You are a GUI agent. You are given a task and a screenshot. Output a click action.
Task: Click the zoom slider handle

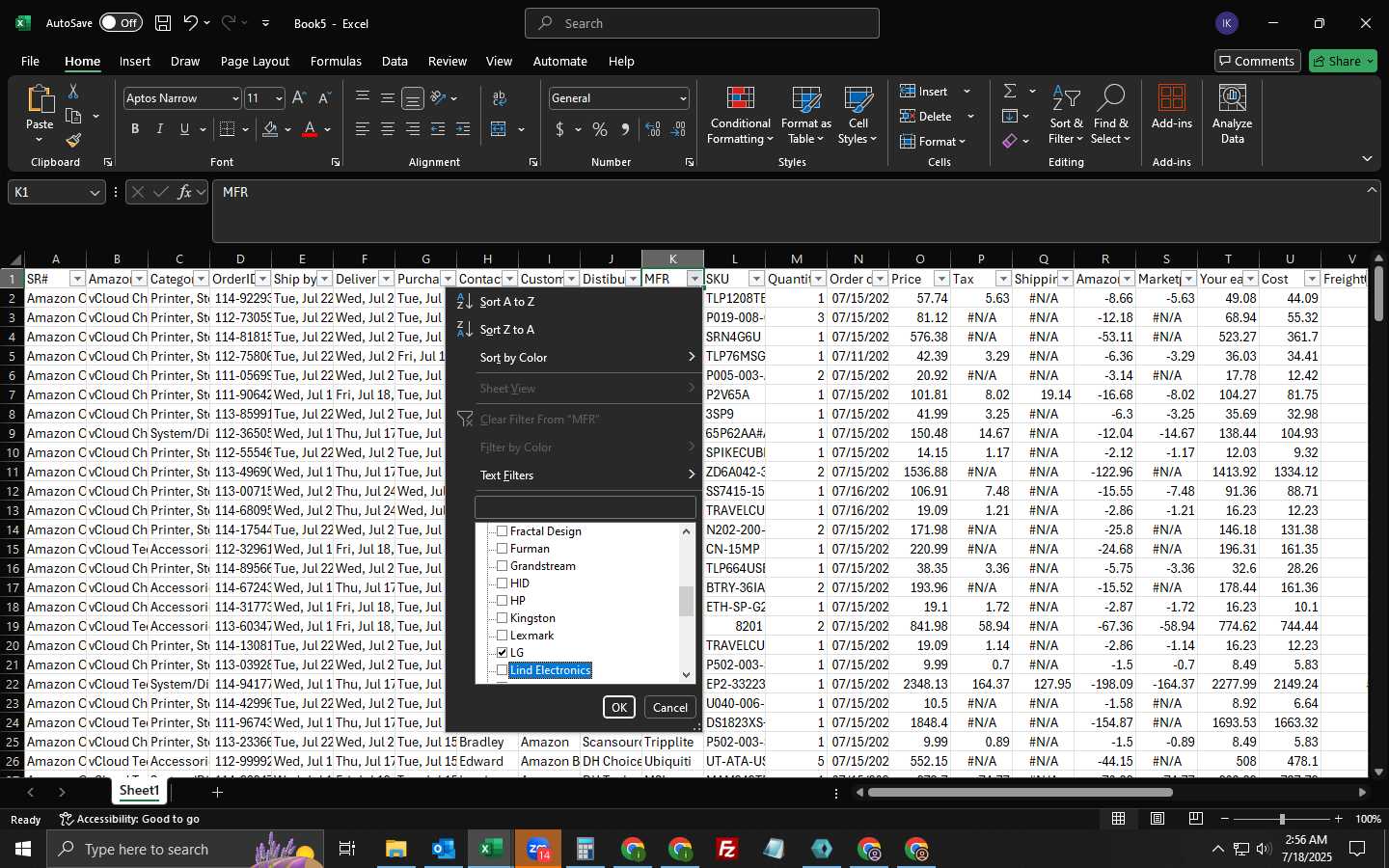pos(1281,819)
